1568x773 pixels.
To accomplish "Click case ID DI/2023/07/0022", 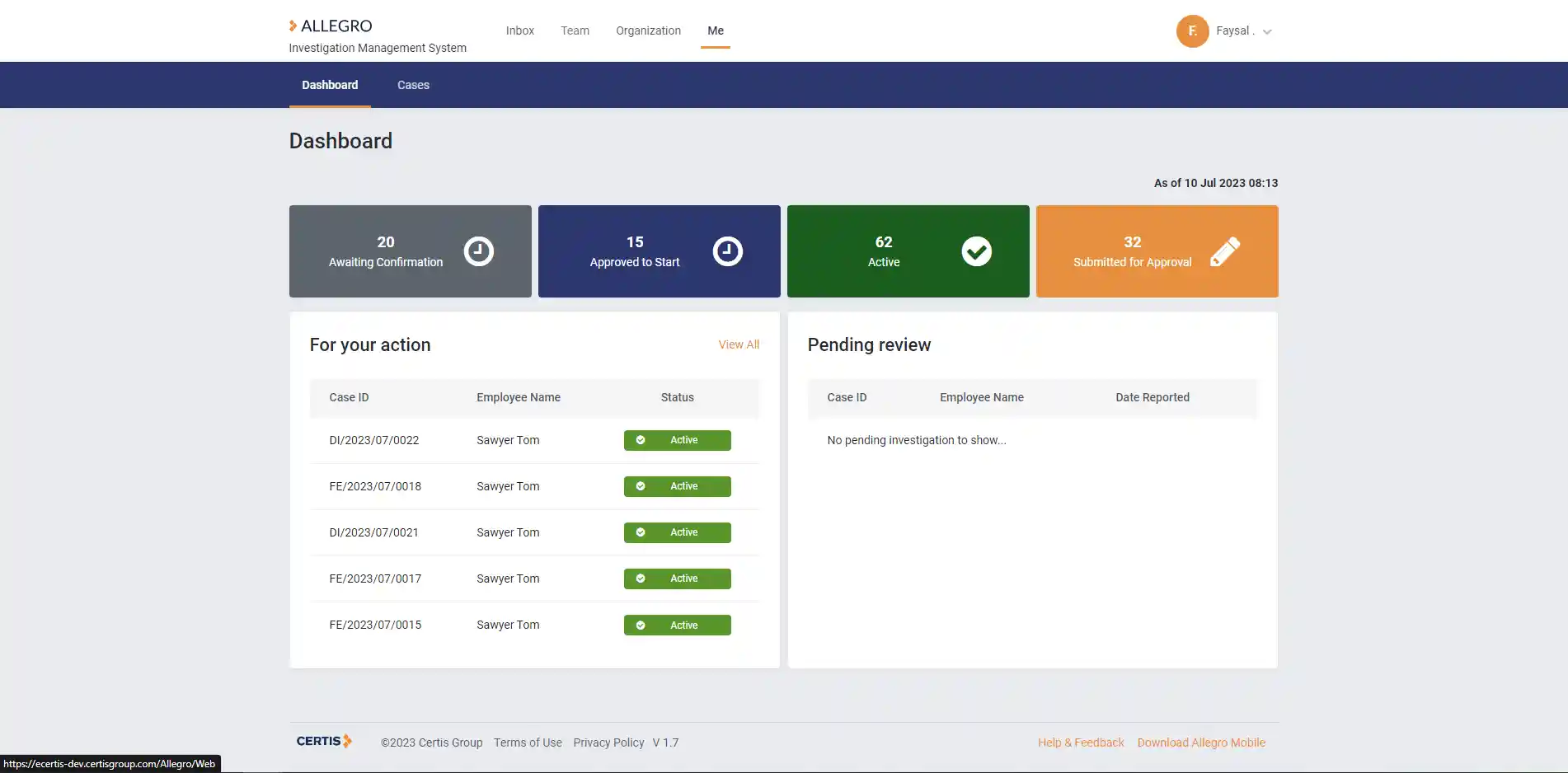I will [374, 440].
